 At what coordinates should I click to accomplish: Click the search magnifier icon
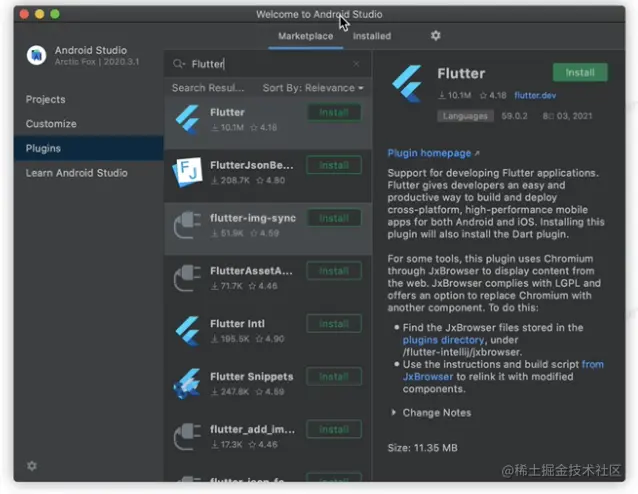click(178, 64)
